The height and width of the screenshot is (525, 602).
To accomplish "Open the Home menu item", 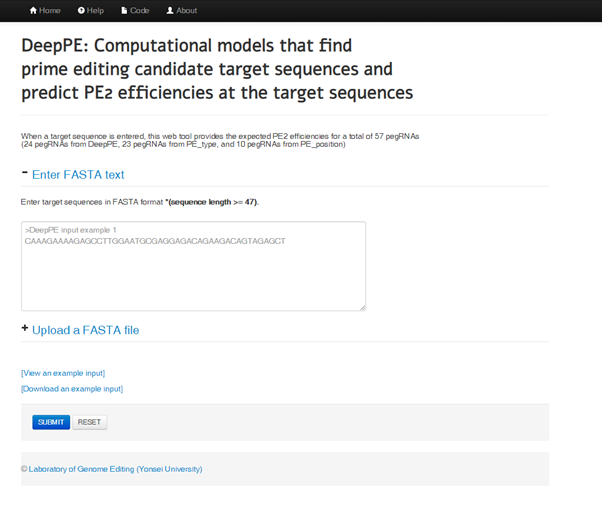I will click(49, 11).
